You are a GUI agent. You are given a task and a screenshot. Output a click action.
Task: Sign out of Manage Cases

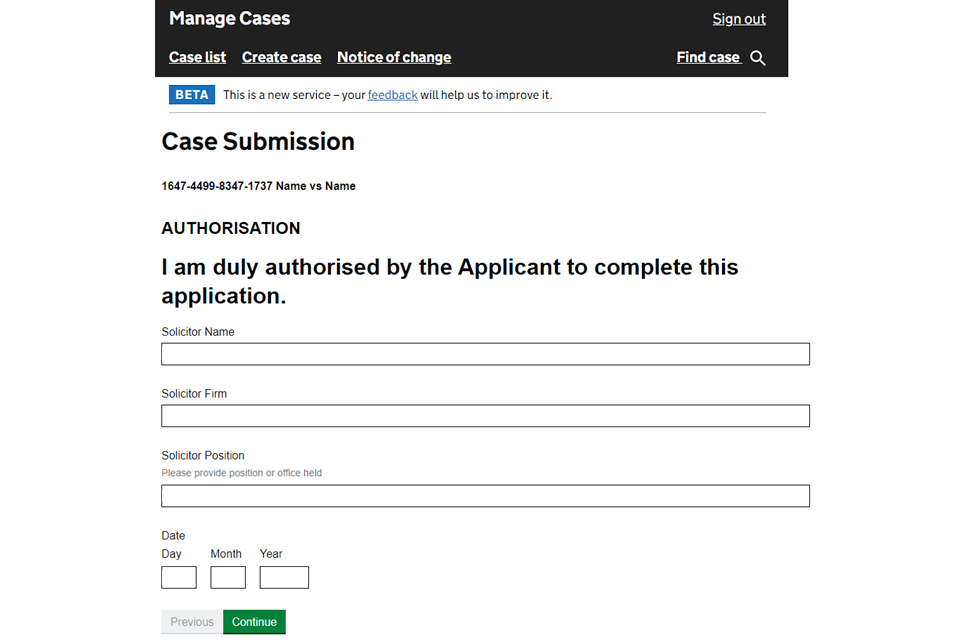[x=739, y=19]
